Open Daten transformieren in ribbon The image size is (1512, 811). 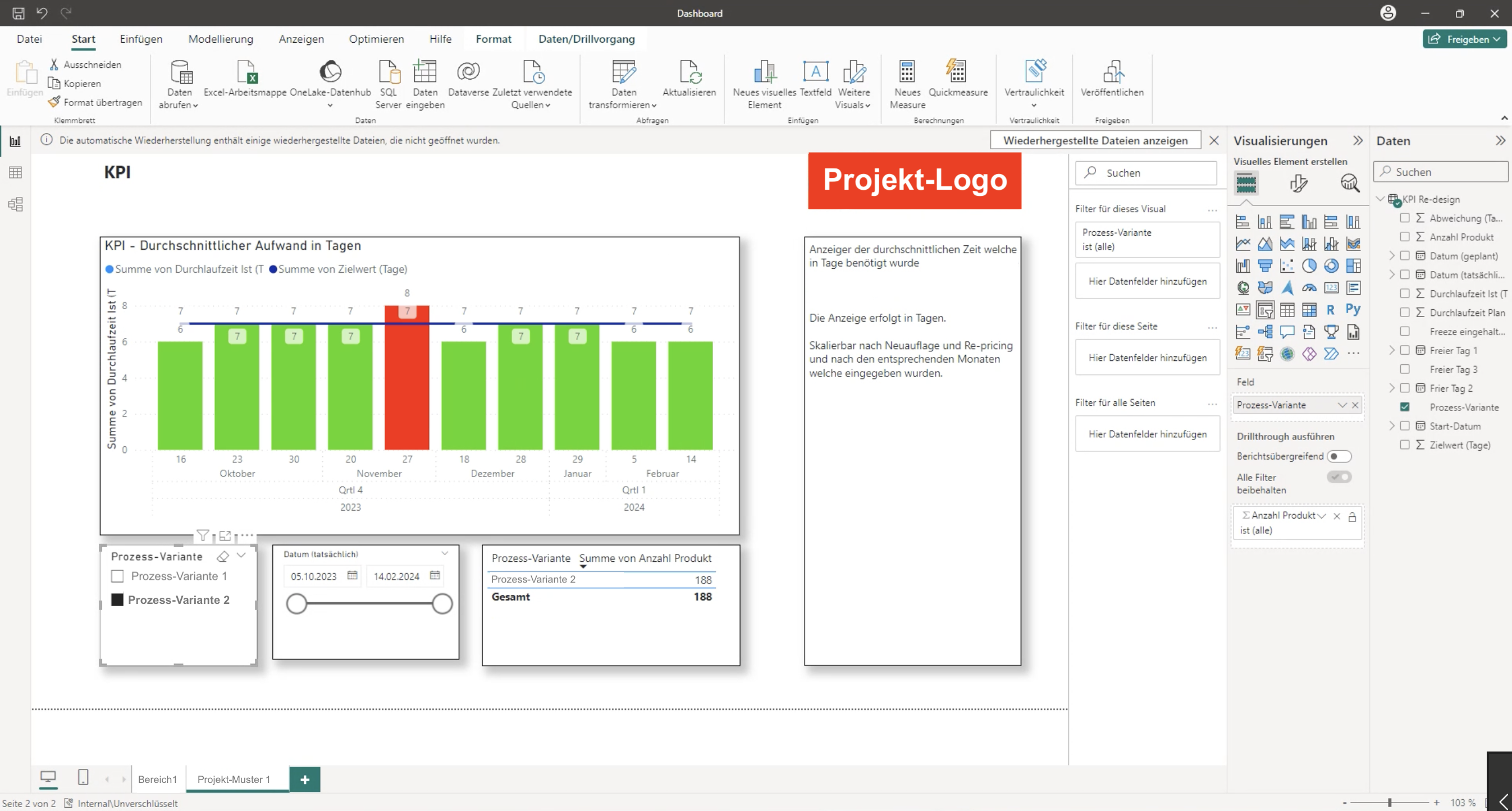pos(623,85)
